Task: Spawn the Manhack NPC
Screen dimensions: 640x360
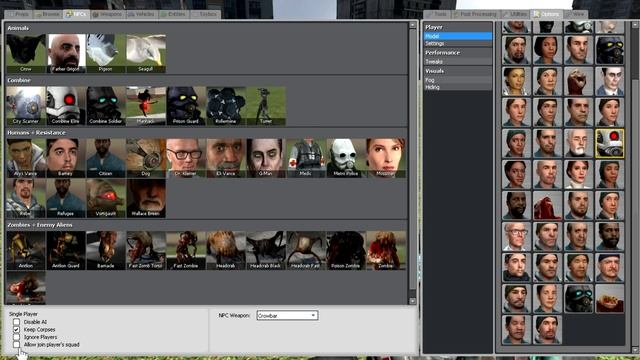Action: [146, 106]
